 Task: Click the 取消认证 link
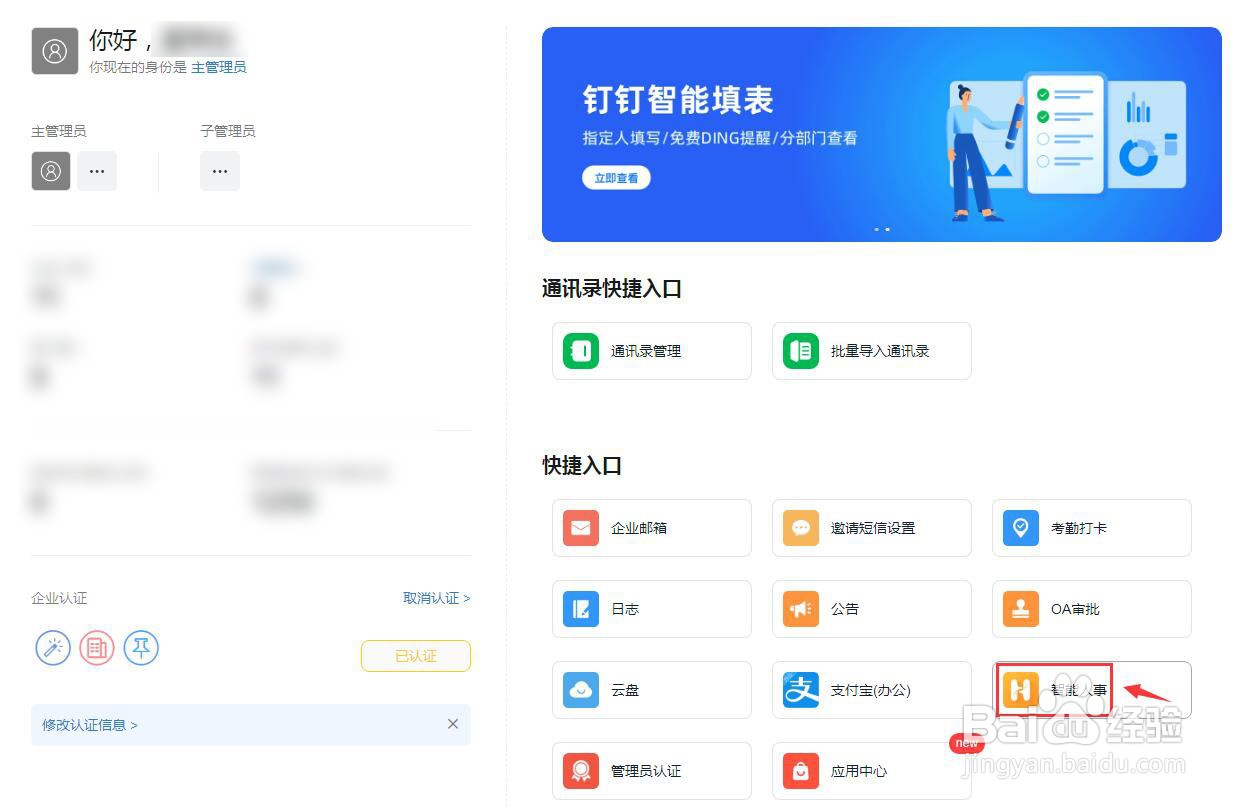436,598
